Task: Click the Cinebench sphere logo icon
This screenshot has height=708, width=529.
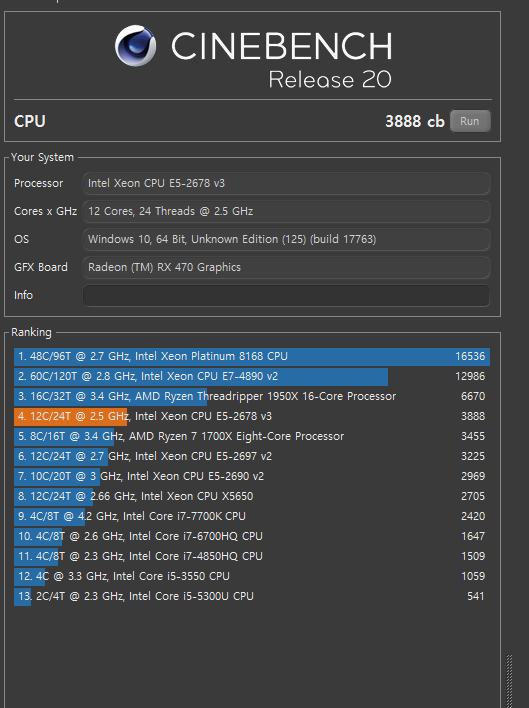Action: pyautogui.click(x=135, y=46)
